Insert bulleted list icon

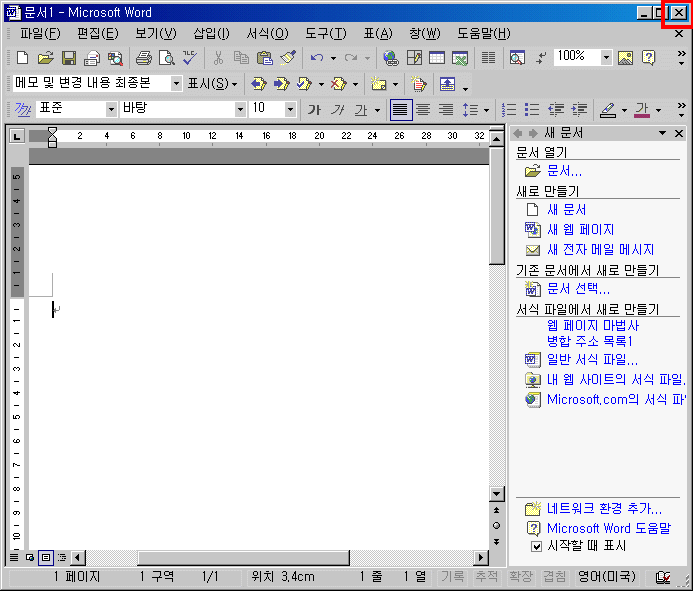[x=532, y=110]
